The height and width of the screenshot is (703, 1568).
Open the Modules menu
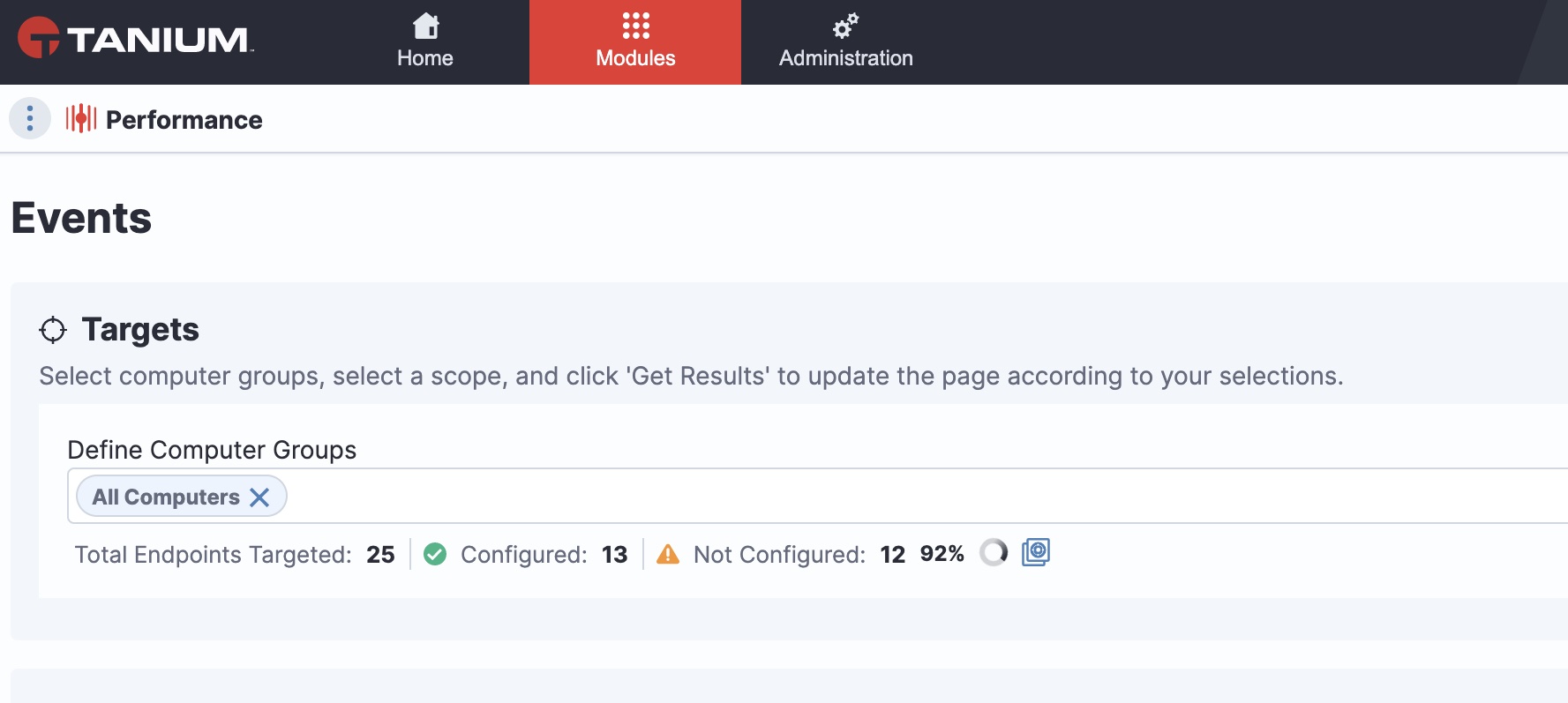point(635,42)
